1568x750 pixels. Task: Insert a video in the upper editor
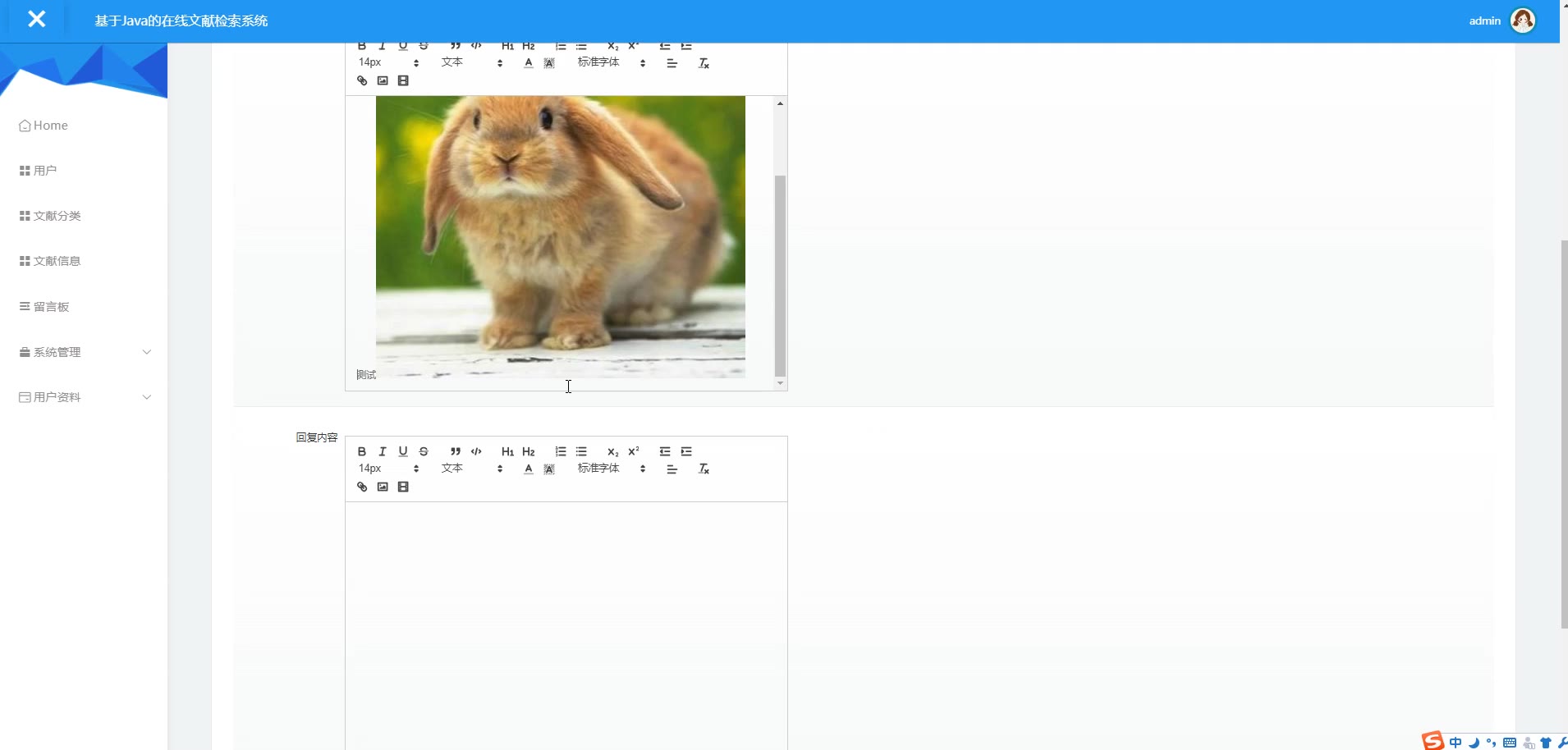[403, 80]
